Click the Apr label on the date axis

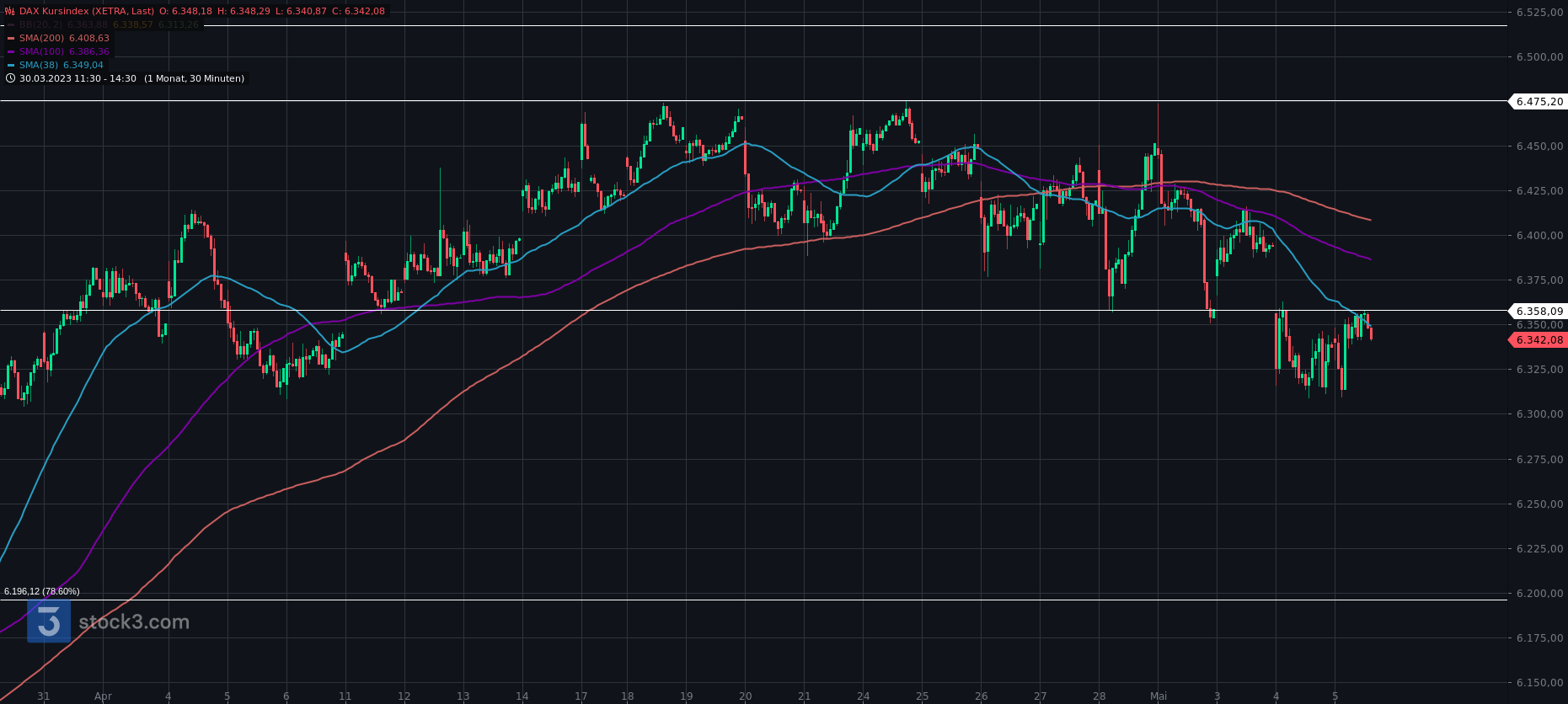[103, 696]
